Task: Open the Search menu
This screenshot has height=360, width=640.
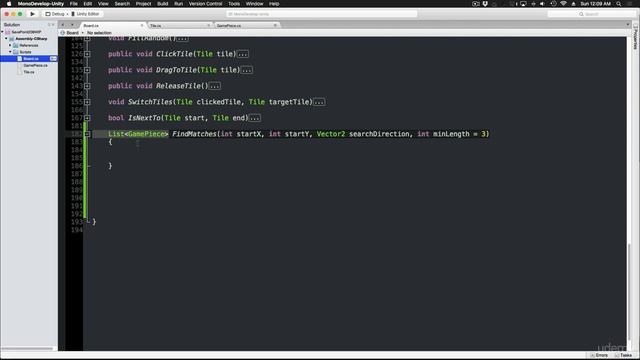Action: coord(122,4)
